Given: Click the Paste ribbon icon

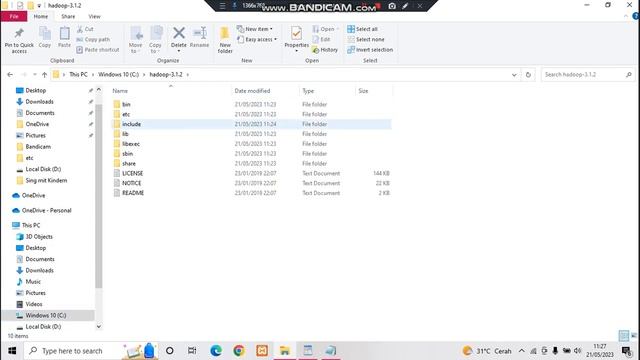Looking at the screenshot, I should click(x=64, y=38).
